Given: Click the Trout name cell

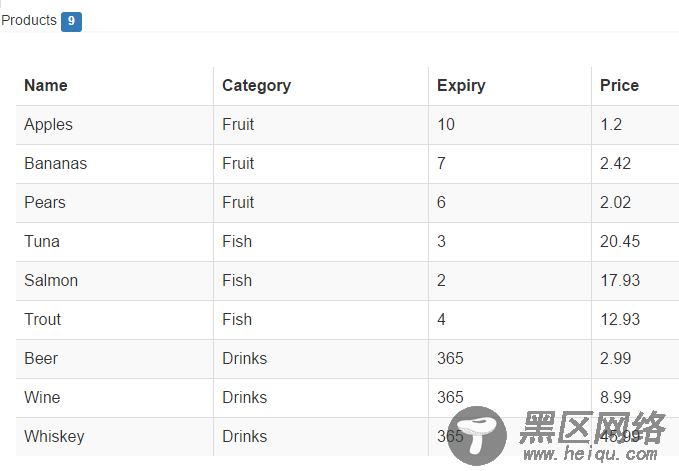Looking at the screenshot, I should pos(115,319).
